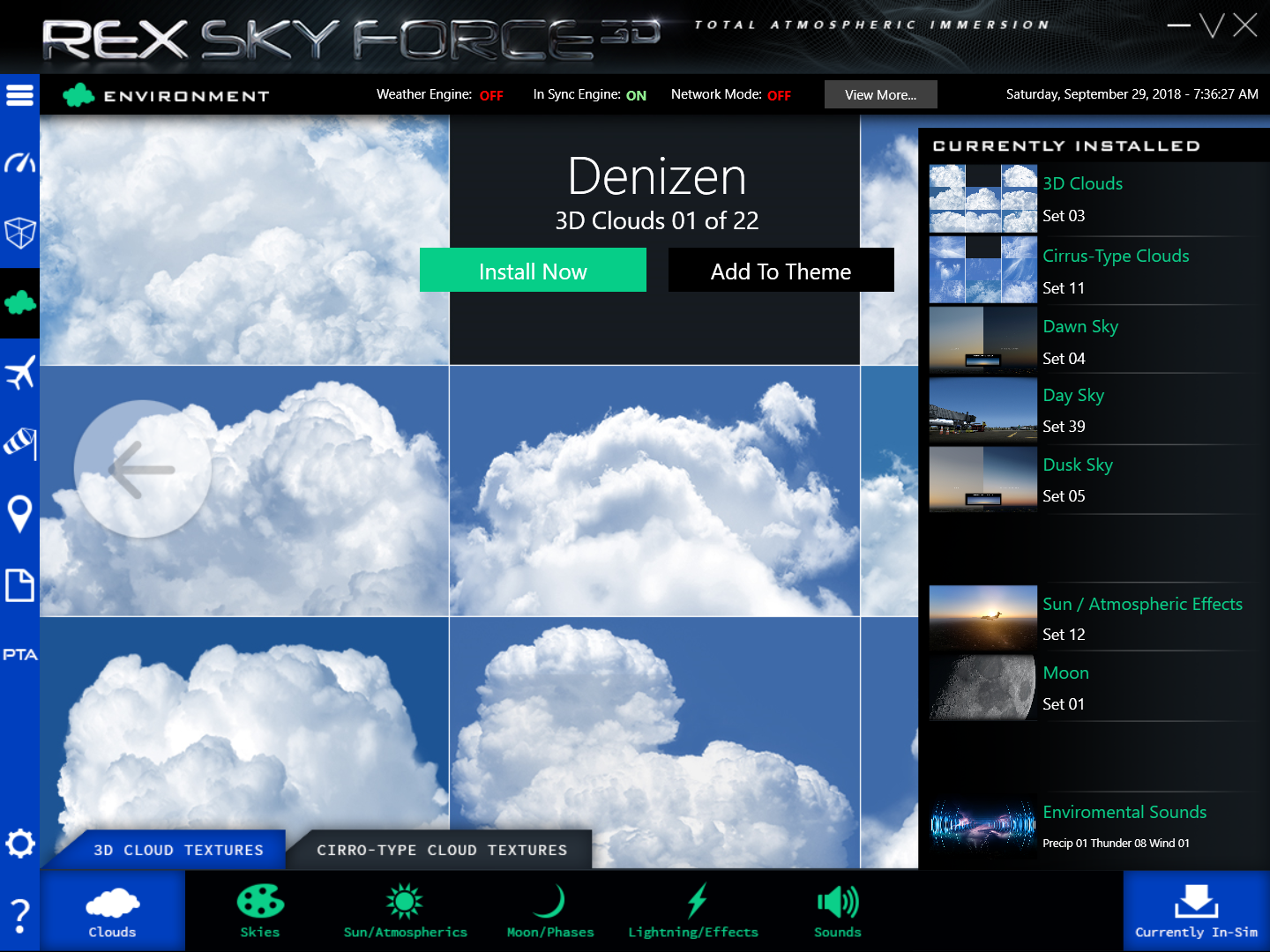Image resolution: width=1270 pixels, height=952 pixels.
Task: Select the Lightning/Effects category
Action: (693, 911)
